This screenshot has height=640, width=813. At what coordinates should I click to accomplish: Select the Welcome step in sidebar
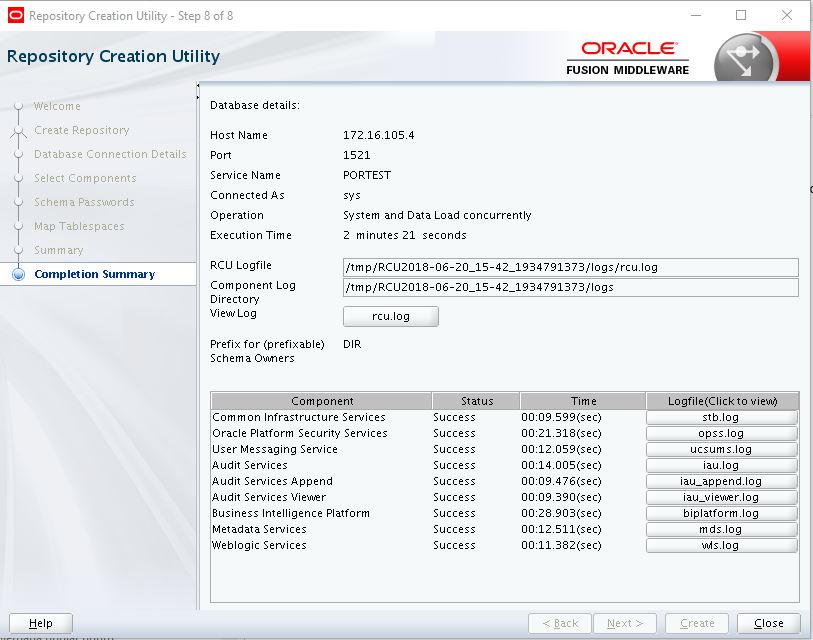click(x=57, y=106)
